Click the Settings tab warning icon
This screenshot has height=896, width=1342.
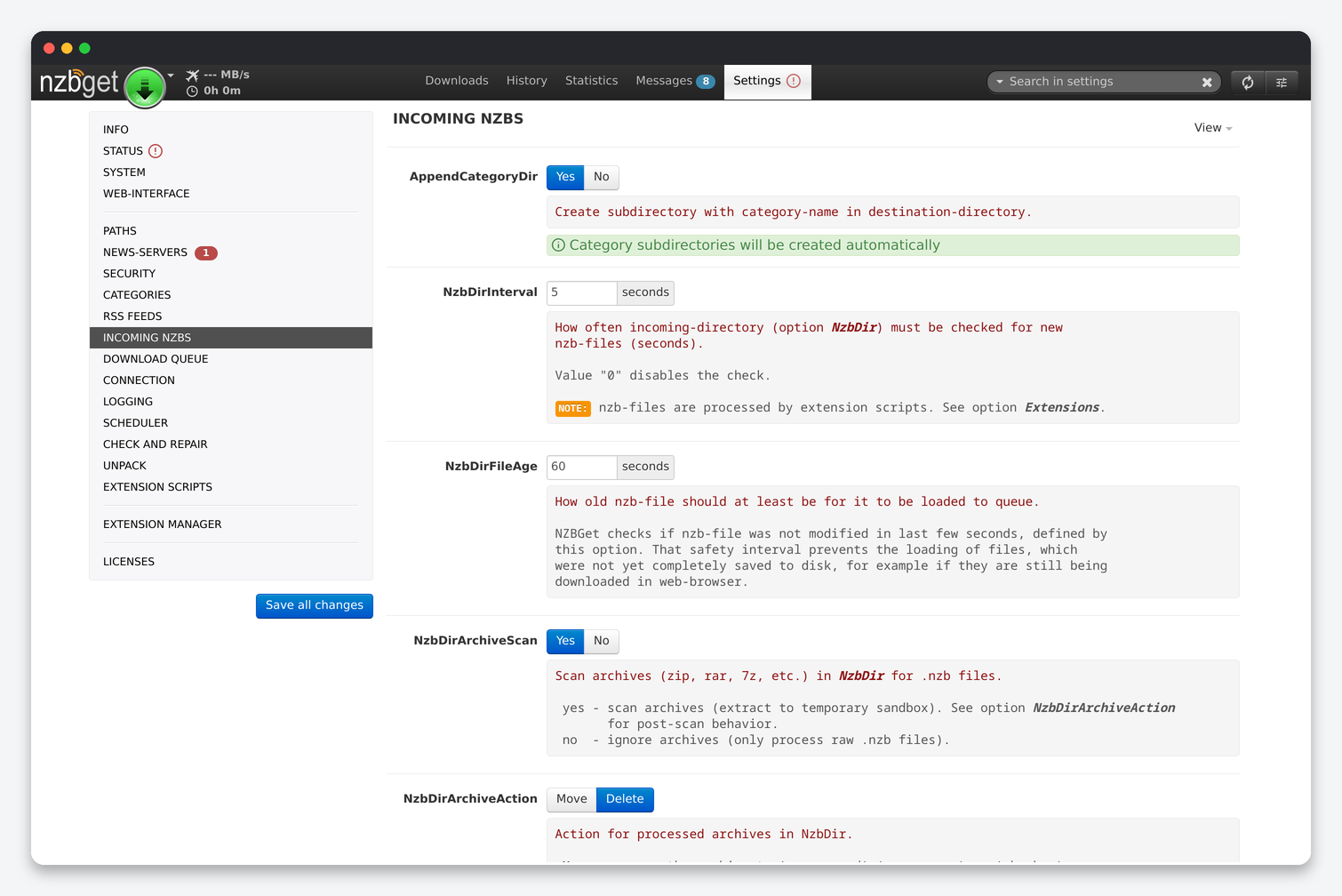794,81
